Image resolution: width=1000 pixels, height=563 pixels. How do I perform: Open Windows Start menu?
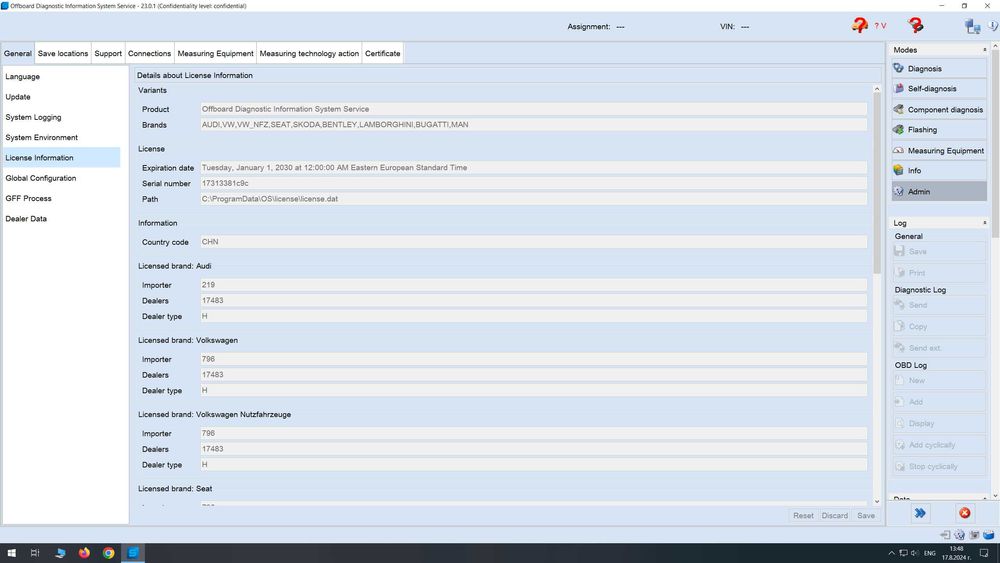11,553
